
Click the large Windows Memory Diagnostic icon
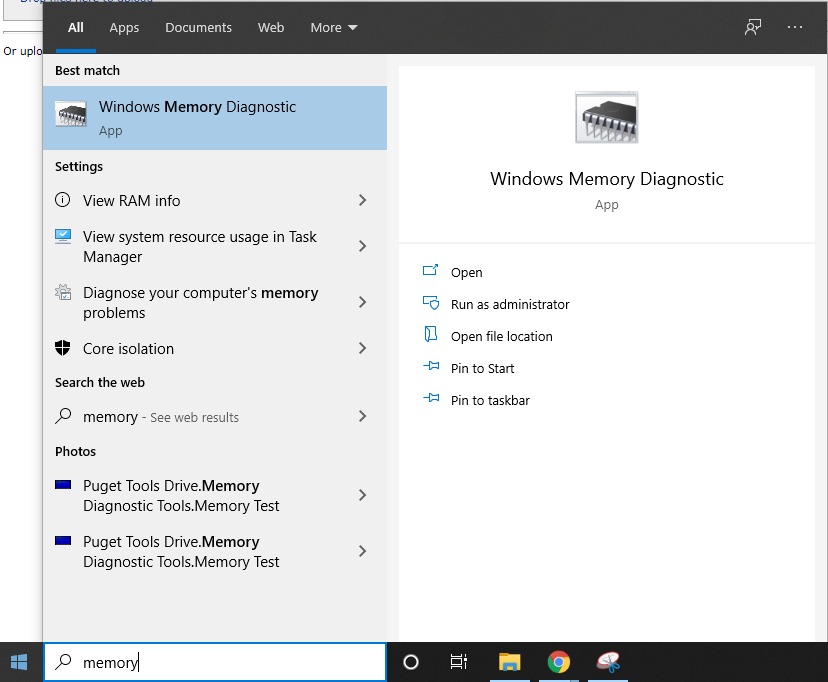coord(606,118)
